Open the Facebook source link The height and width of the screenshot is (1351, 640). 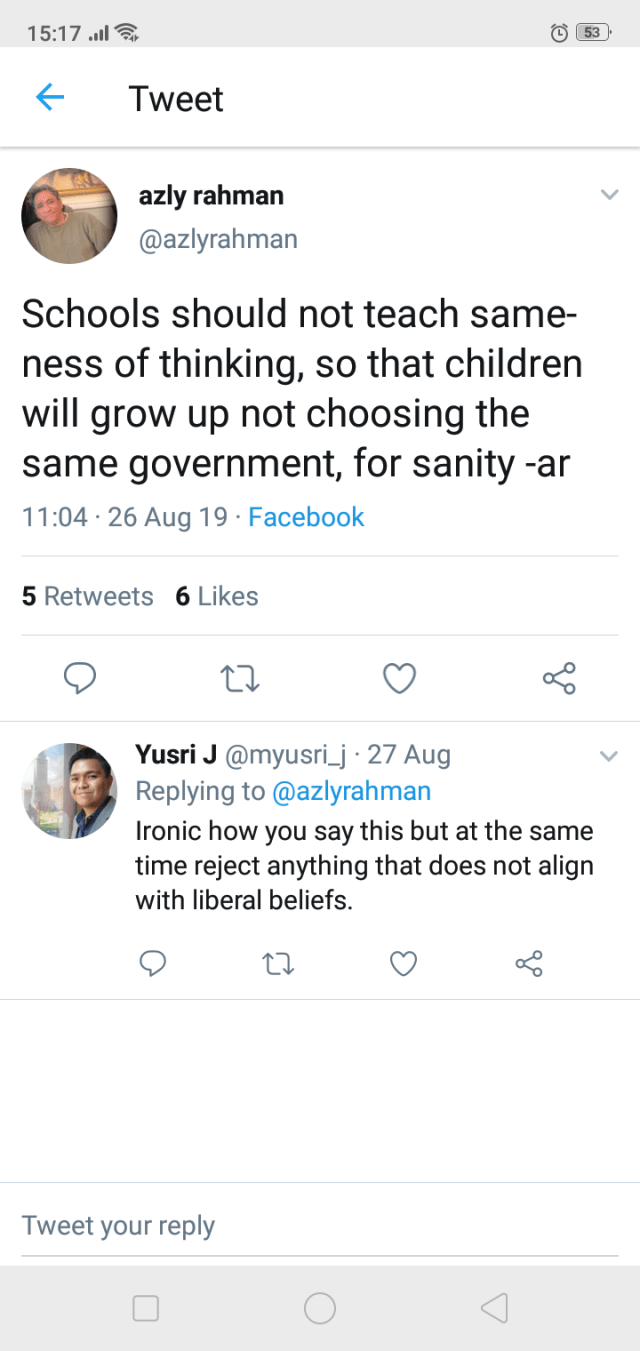click(306, 517)
